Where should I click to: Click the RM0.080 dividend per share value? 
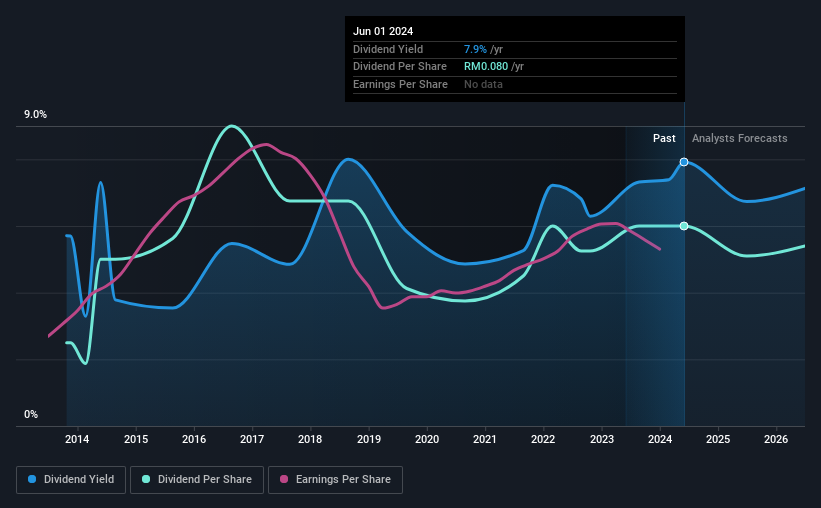(x=486, y=67)
